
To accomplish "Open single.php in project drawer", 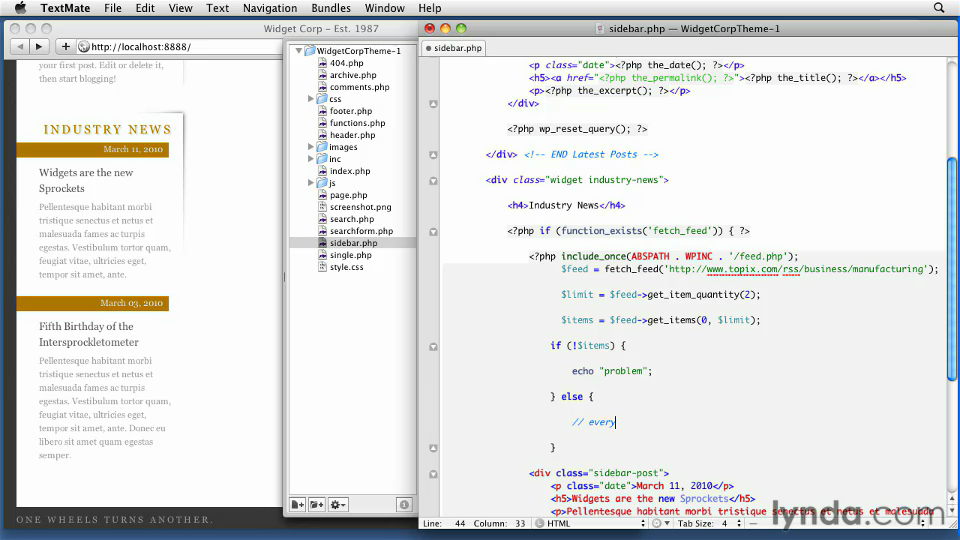I will pyautogui.click(x=351, y=255).
